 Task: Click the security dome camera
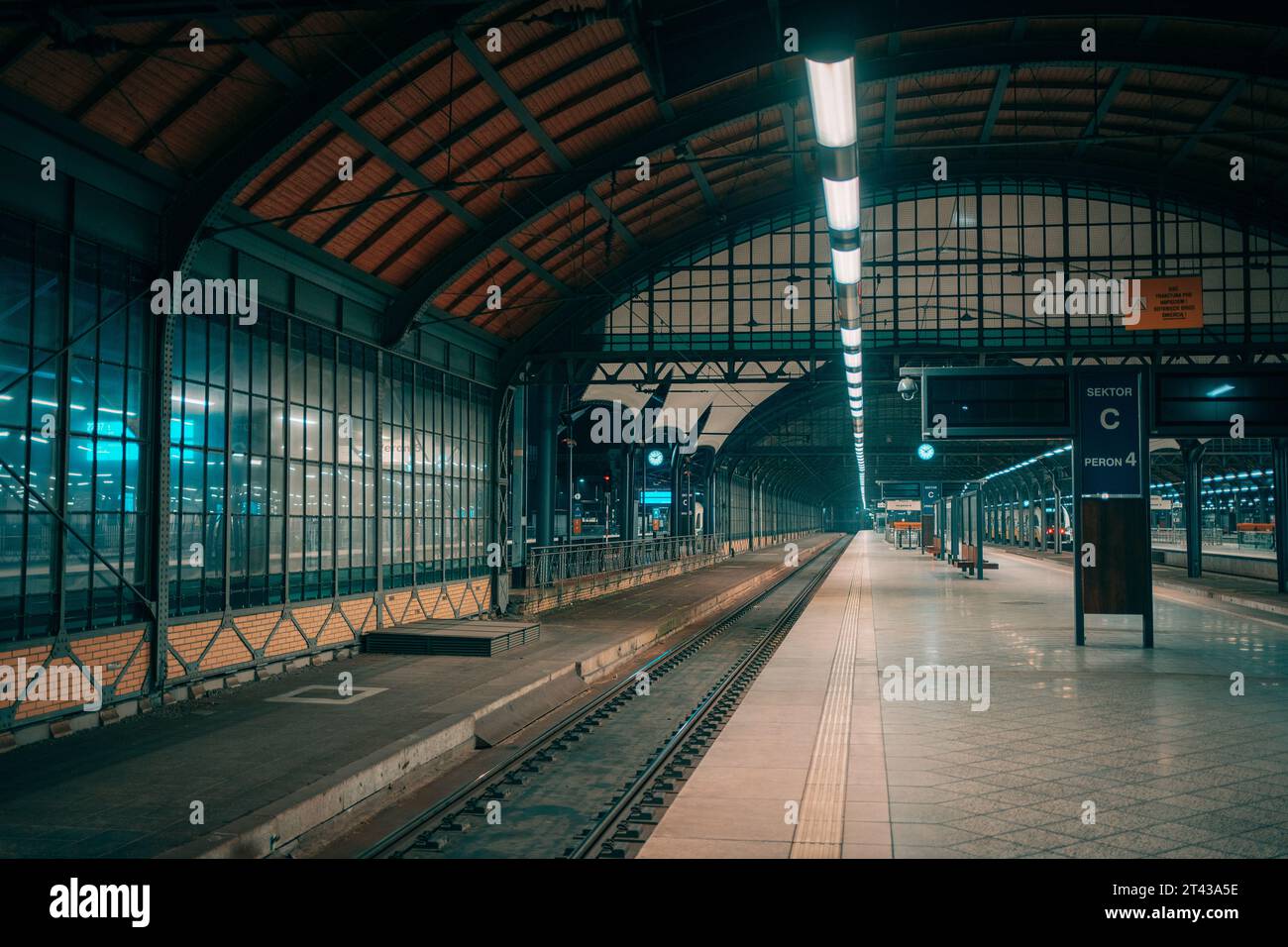tap(907, 387)
